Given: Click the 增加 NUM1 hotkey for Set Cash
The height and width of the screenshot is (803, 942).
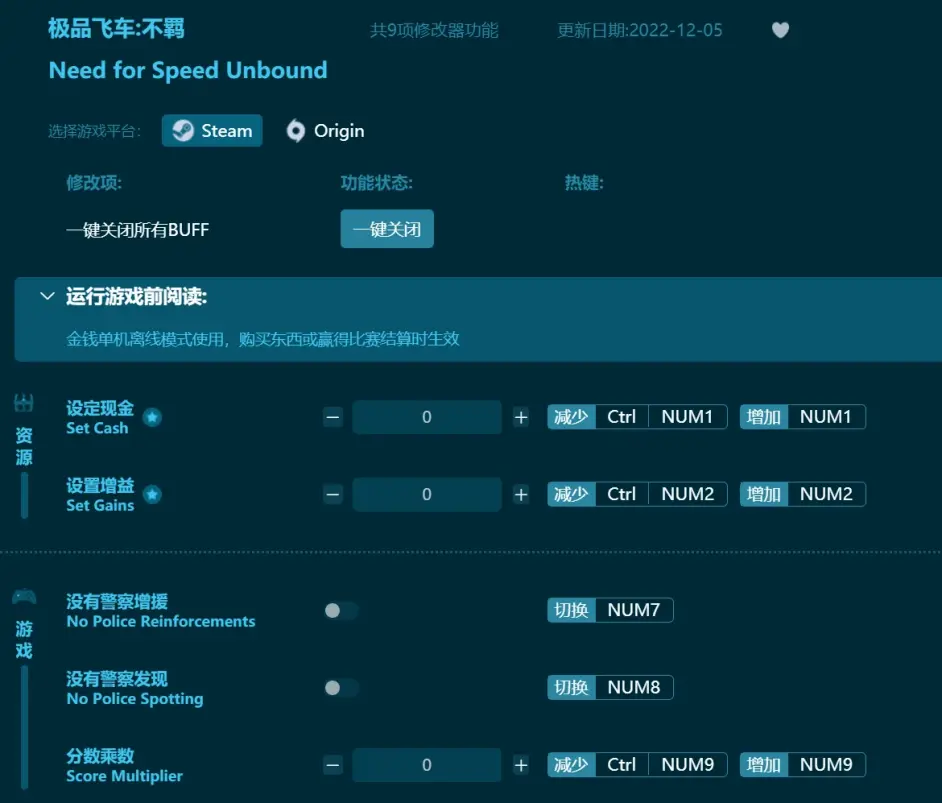Looking at the screenshot, I should (x=802, y=417).
